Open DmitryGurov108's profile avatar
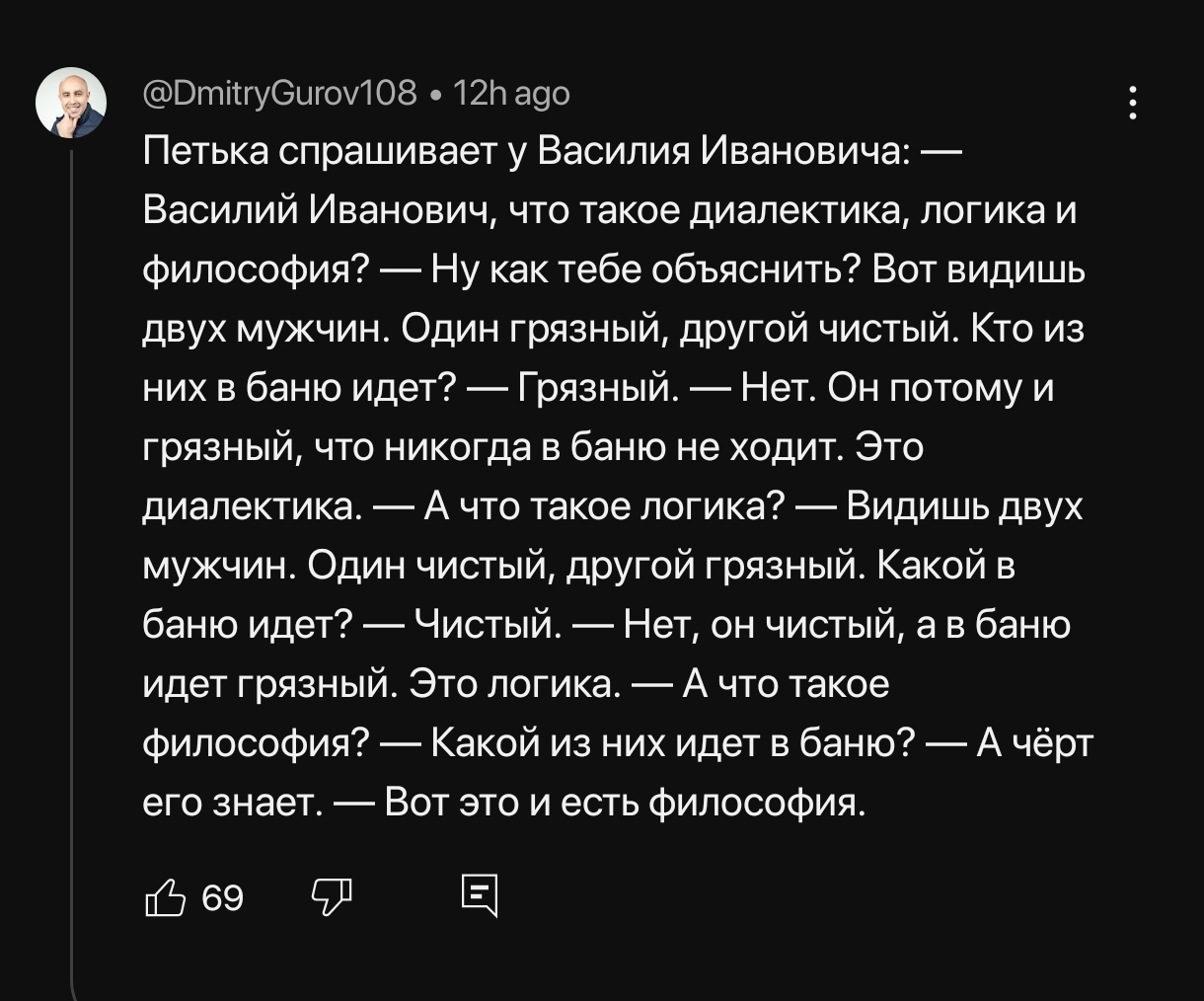 pos(71,103)
